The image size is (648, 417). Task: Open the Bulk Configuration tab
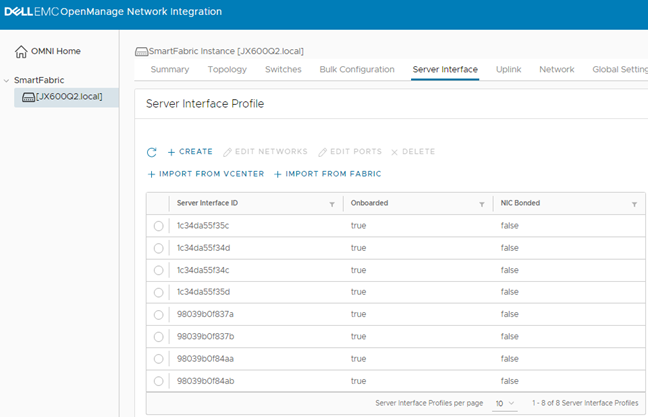tap(357, 69)
